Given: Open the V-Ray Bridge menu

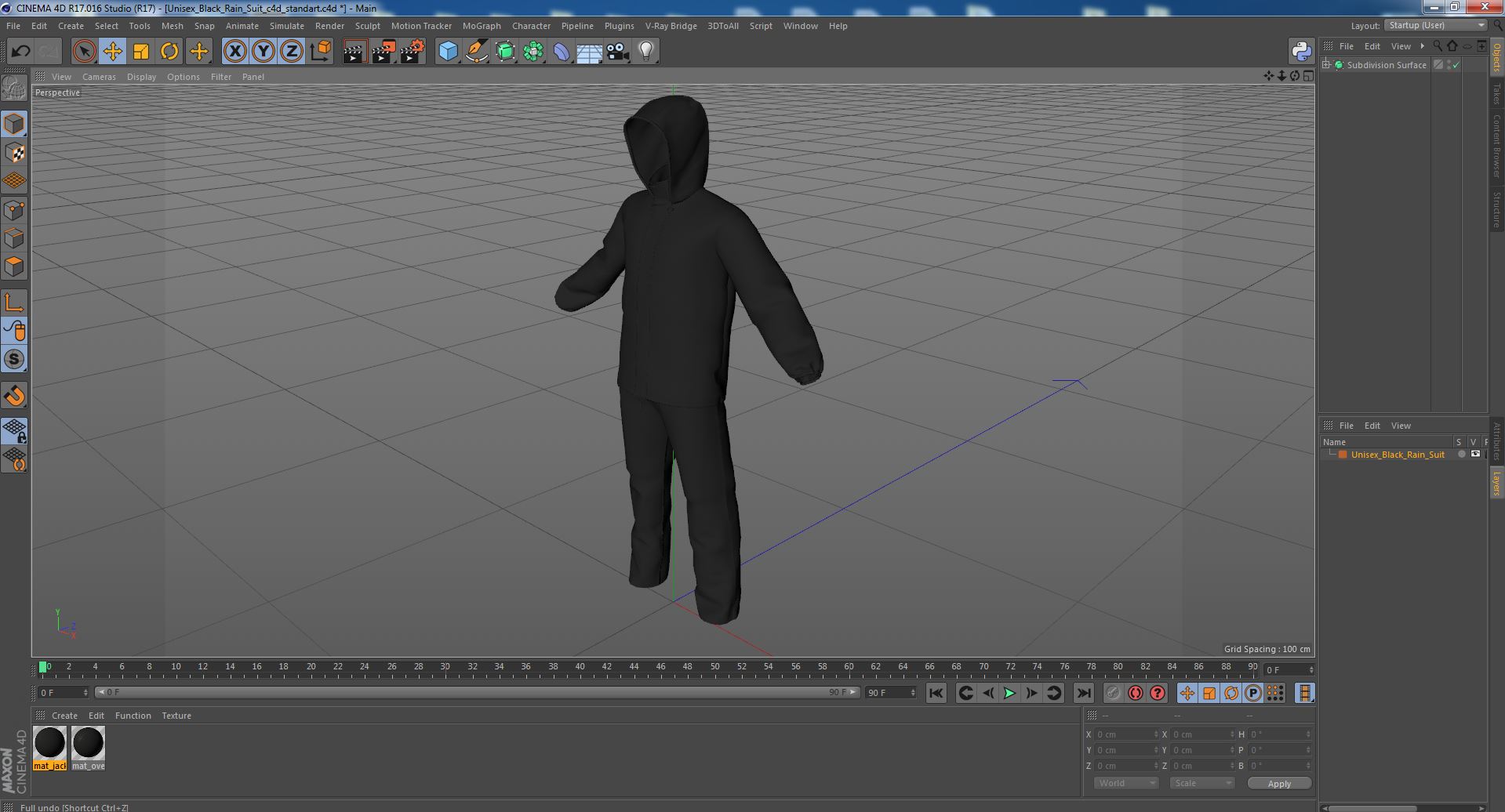Looking at the screenshot, I should [x=671, y=26].
